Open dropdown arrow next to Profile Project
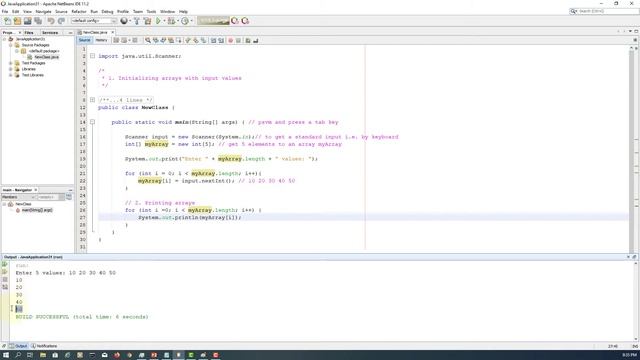Image resolution: width=640 pixels, height=360 pixels. click(x=191, y=21)
